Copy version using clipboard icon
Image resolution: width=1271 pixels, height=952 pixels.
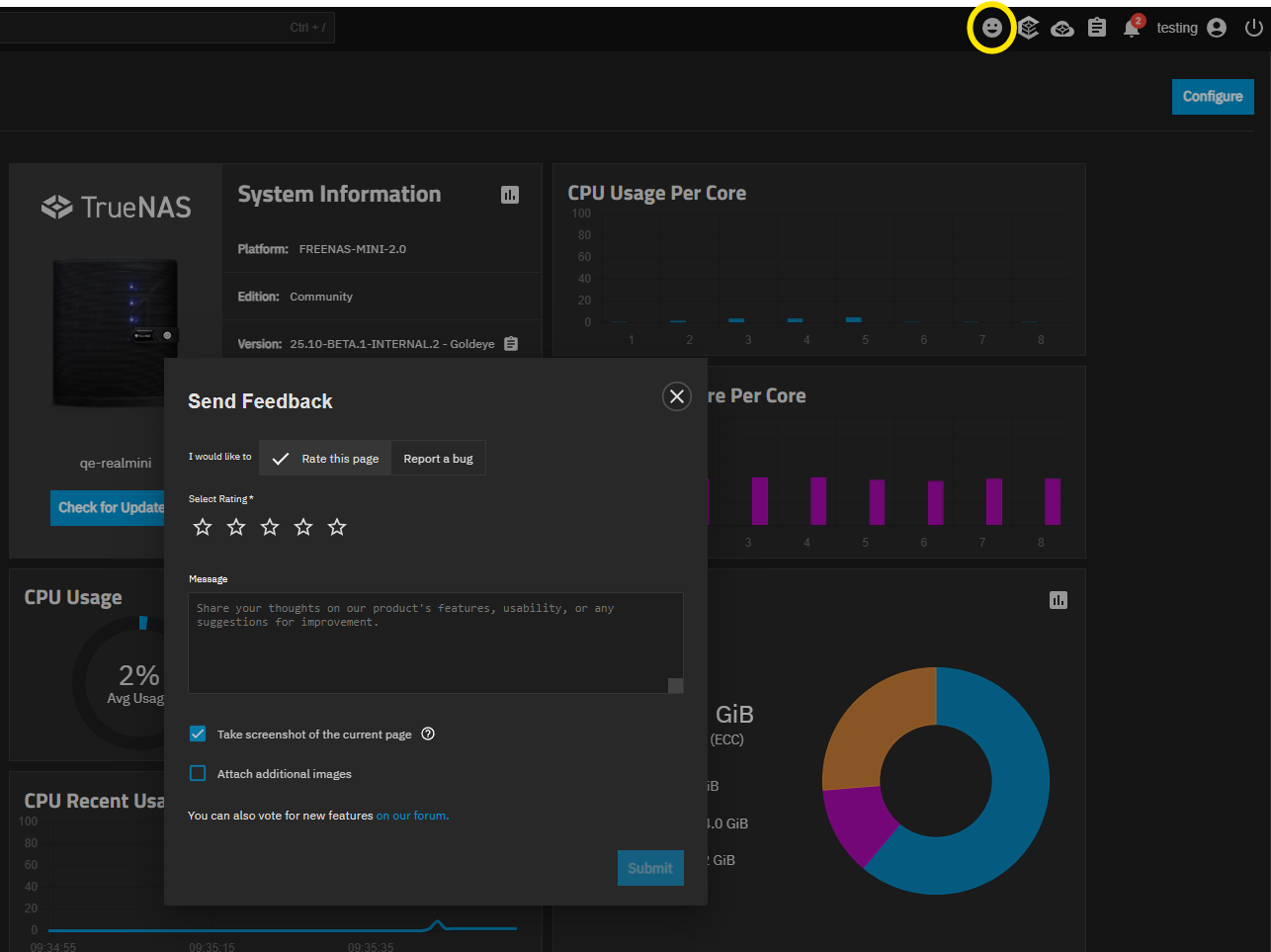point(511,344)
